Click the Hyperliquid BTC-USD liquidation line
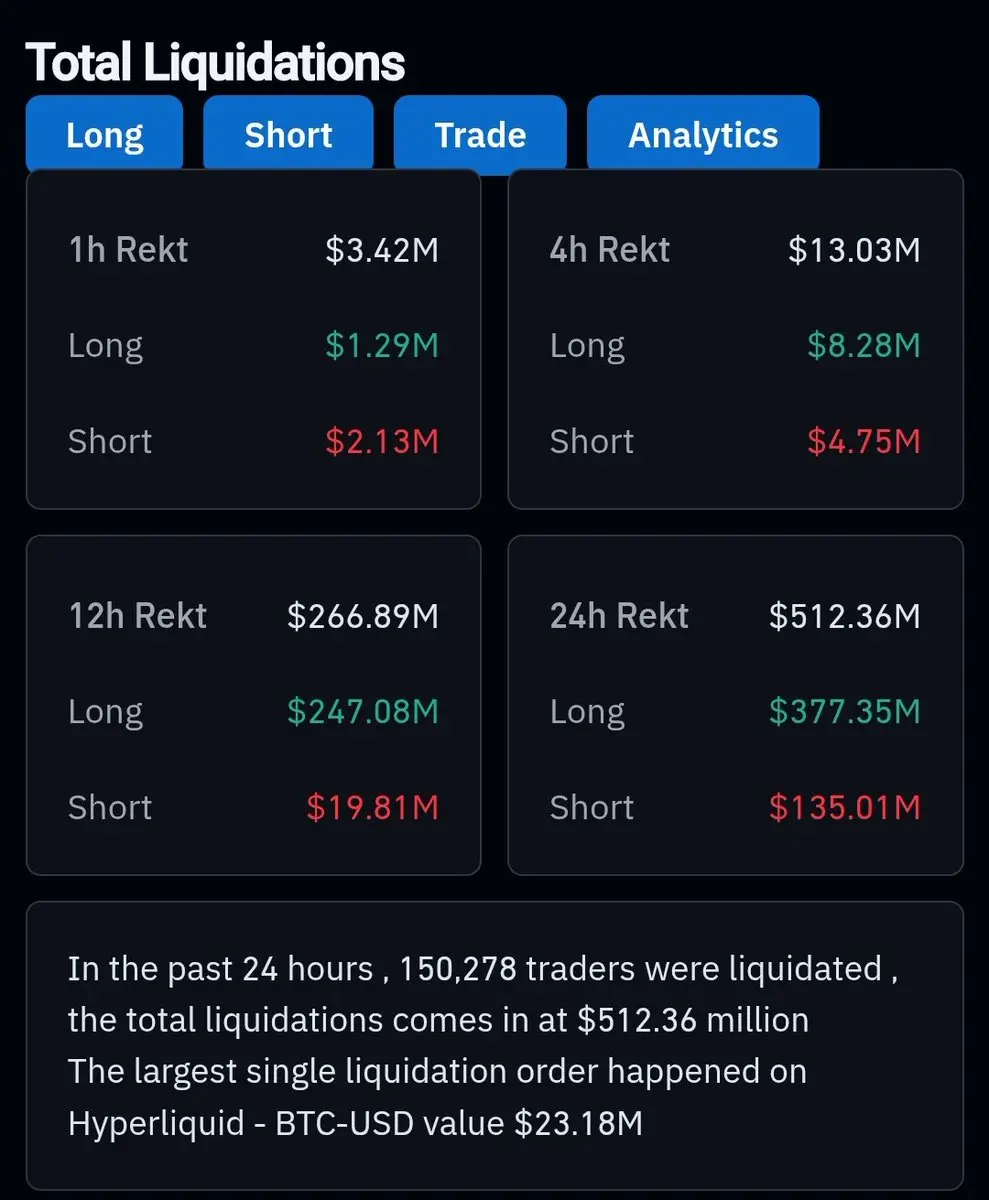The height and width of the screenshot is (1200, 989). 355,1123
